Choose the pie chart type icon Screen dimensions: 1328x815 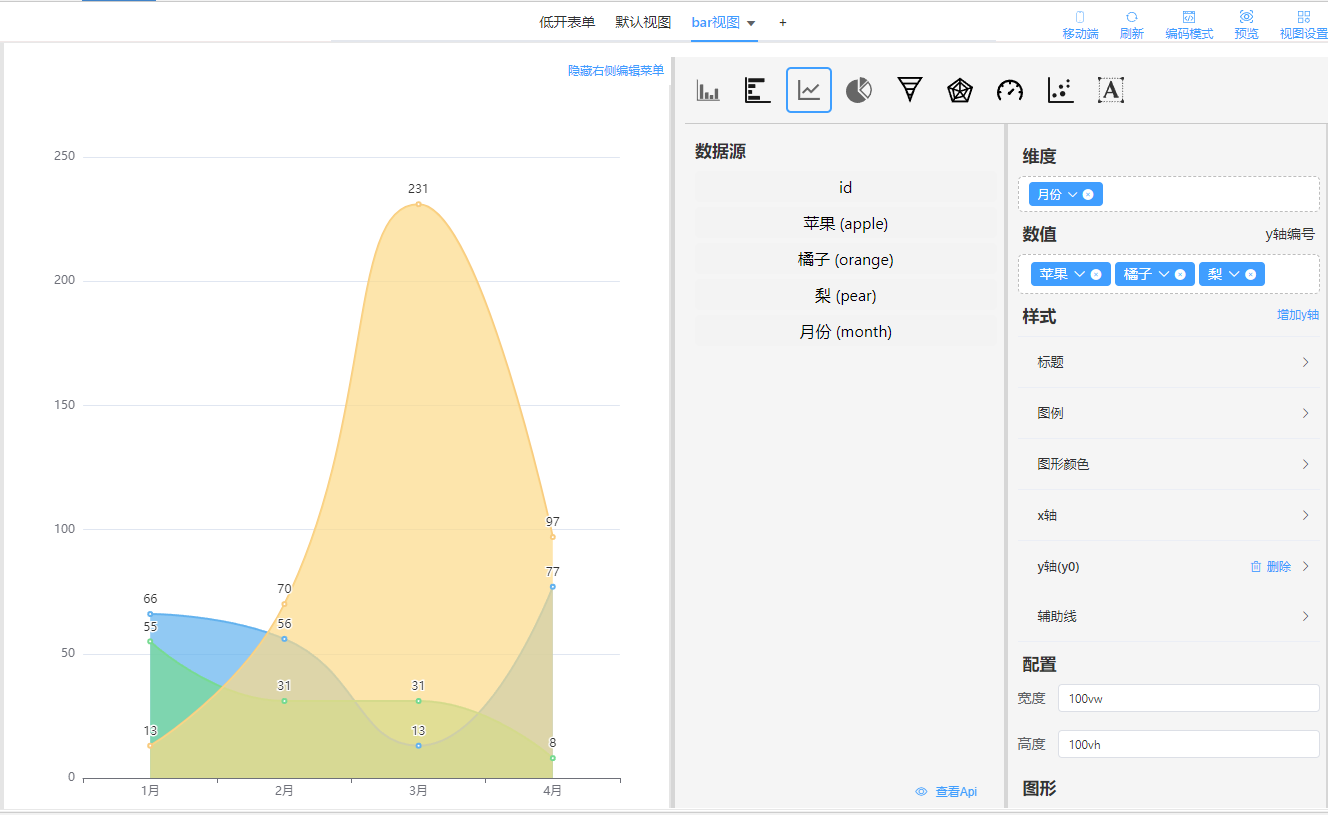tap(859, 91)
